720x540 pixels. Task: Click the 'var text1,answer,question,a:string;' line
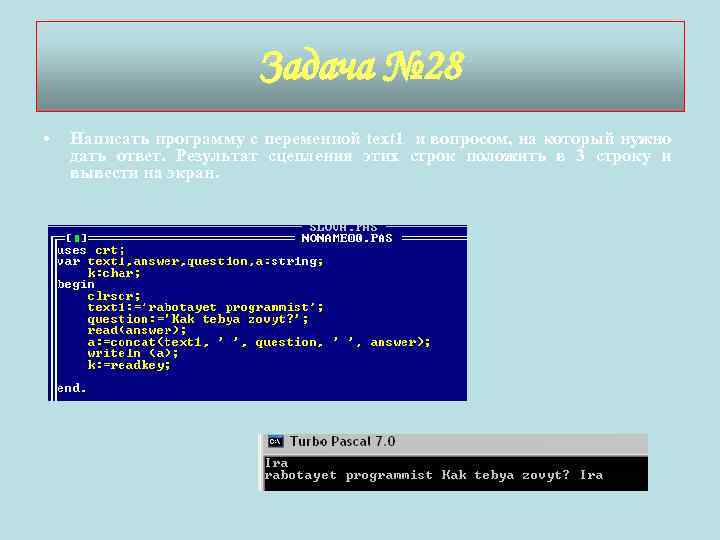point(190,262)
